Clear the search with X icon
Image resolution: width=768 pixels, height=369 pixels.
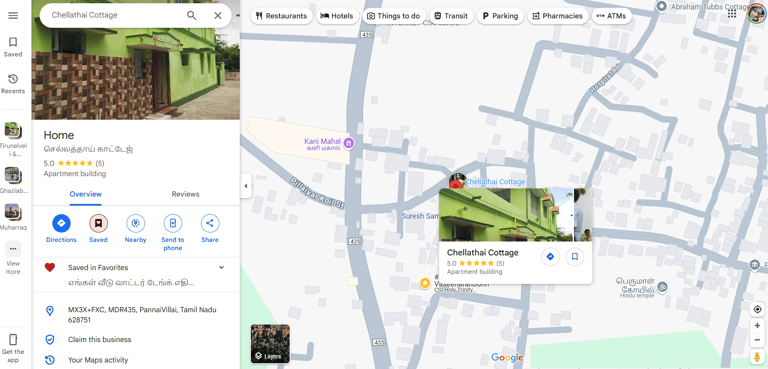click(218, 15)
